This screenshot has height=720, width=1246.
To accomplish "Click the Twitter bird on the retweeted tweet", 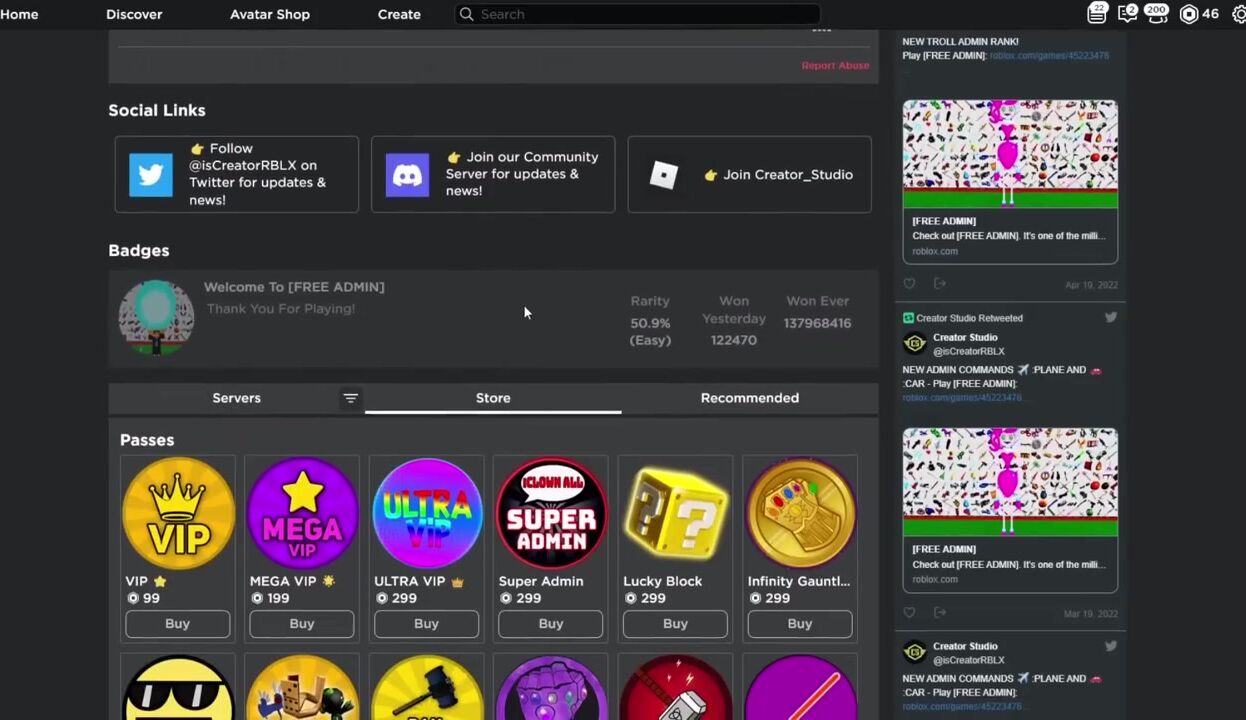I will tap(1110, 318).
